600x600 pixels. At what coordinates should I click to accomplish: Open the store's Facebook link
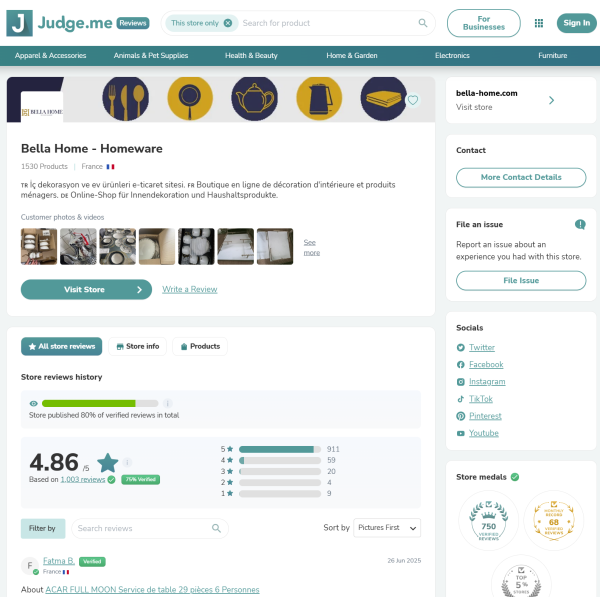pyautogui.click(x=486, y=365)
